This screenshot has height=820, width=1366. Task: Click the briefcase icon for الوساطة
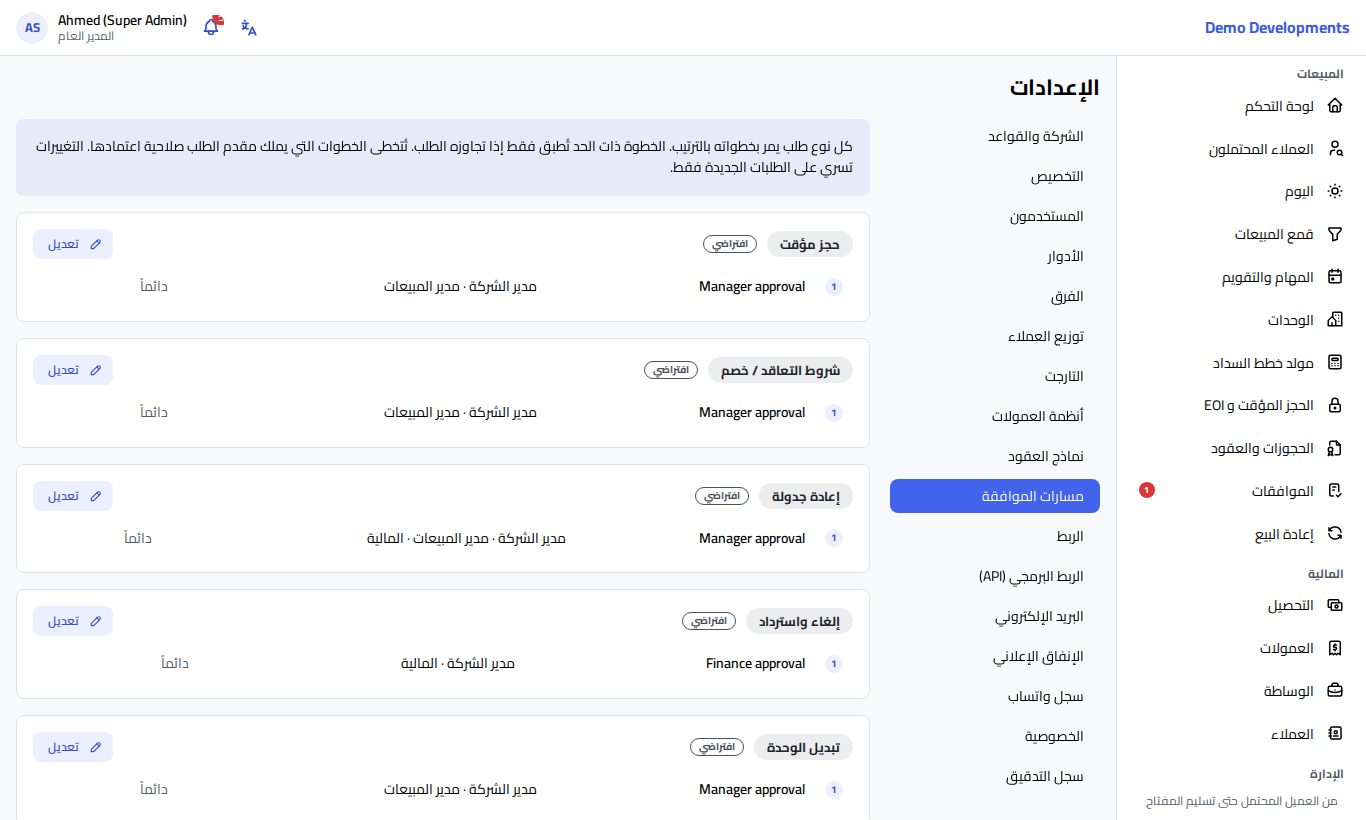pos(1334,691)
